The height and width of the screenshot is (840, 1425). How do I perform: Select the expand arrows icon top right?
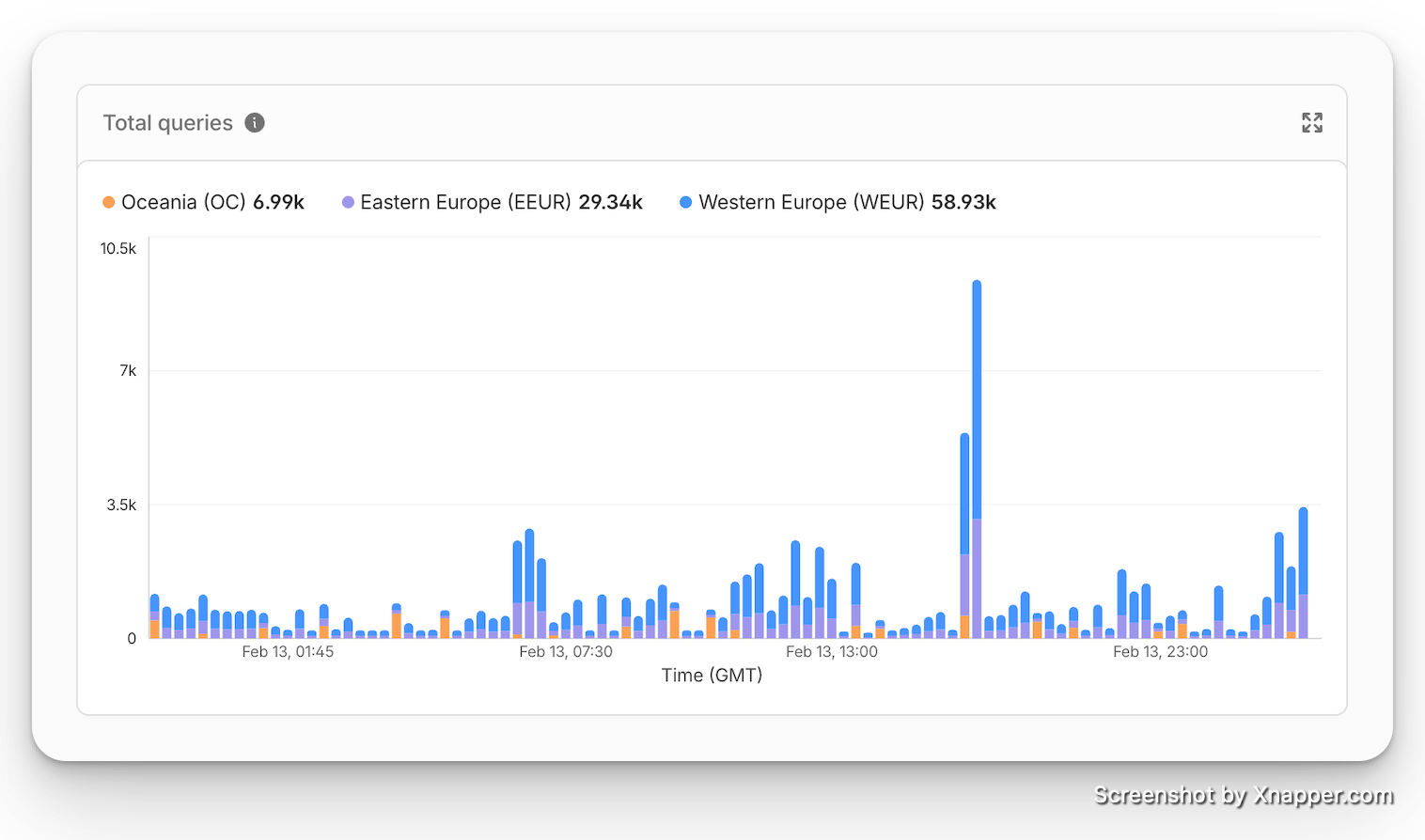pos(1312,122)
